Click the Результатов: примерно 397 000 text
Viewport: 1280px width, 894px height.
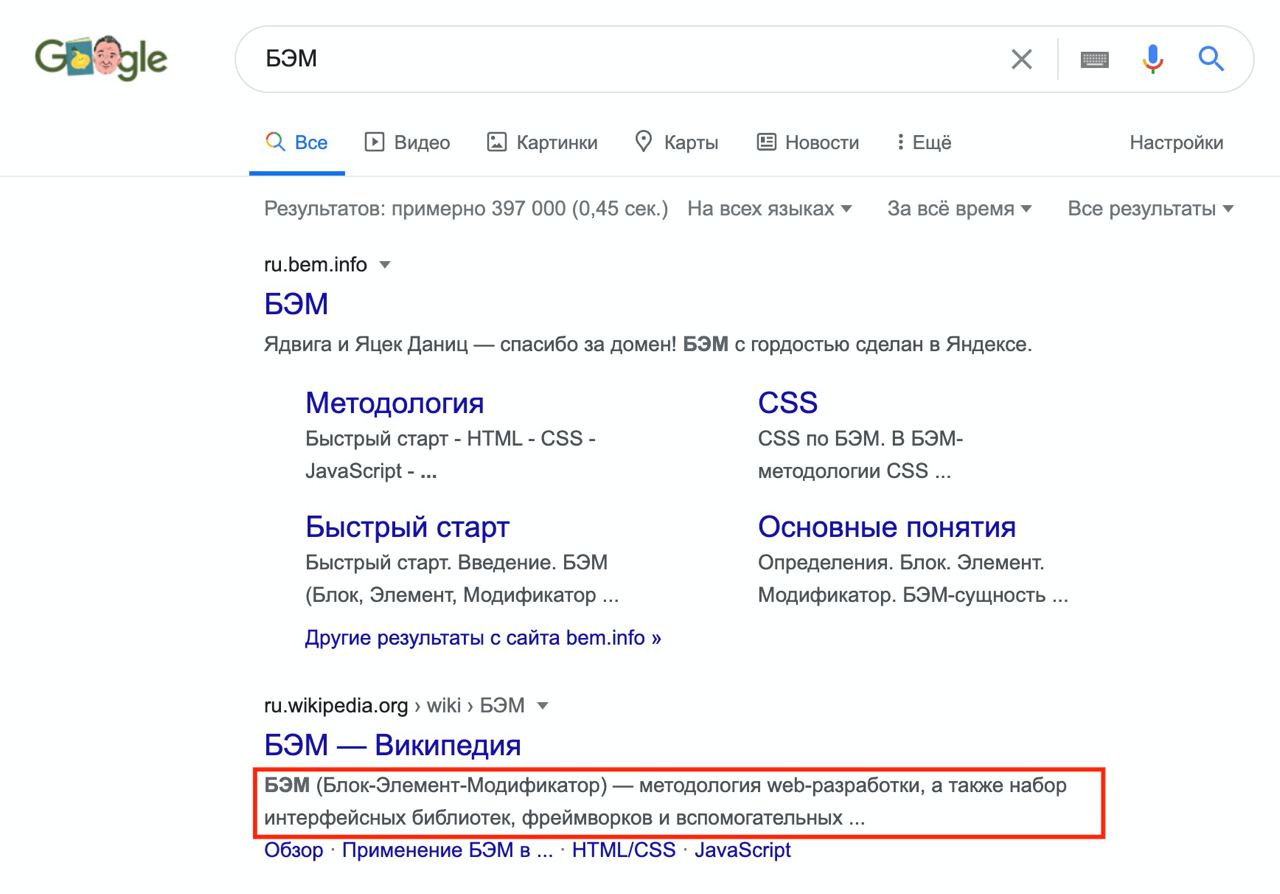click(466, 209)
